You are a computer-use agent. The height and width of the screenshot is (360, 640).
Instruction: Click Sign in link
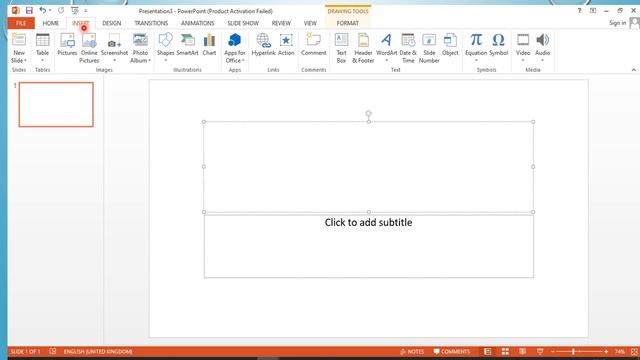pyautogui.click(x=617, y=23)
